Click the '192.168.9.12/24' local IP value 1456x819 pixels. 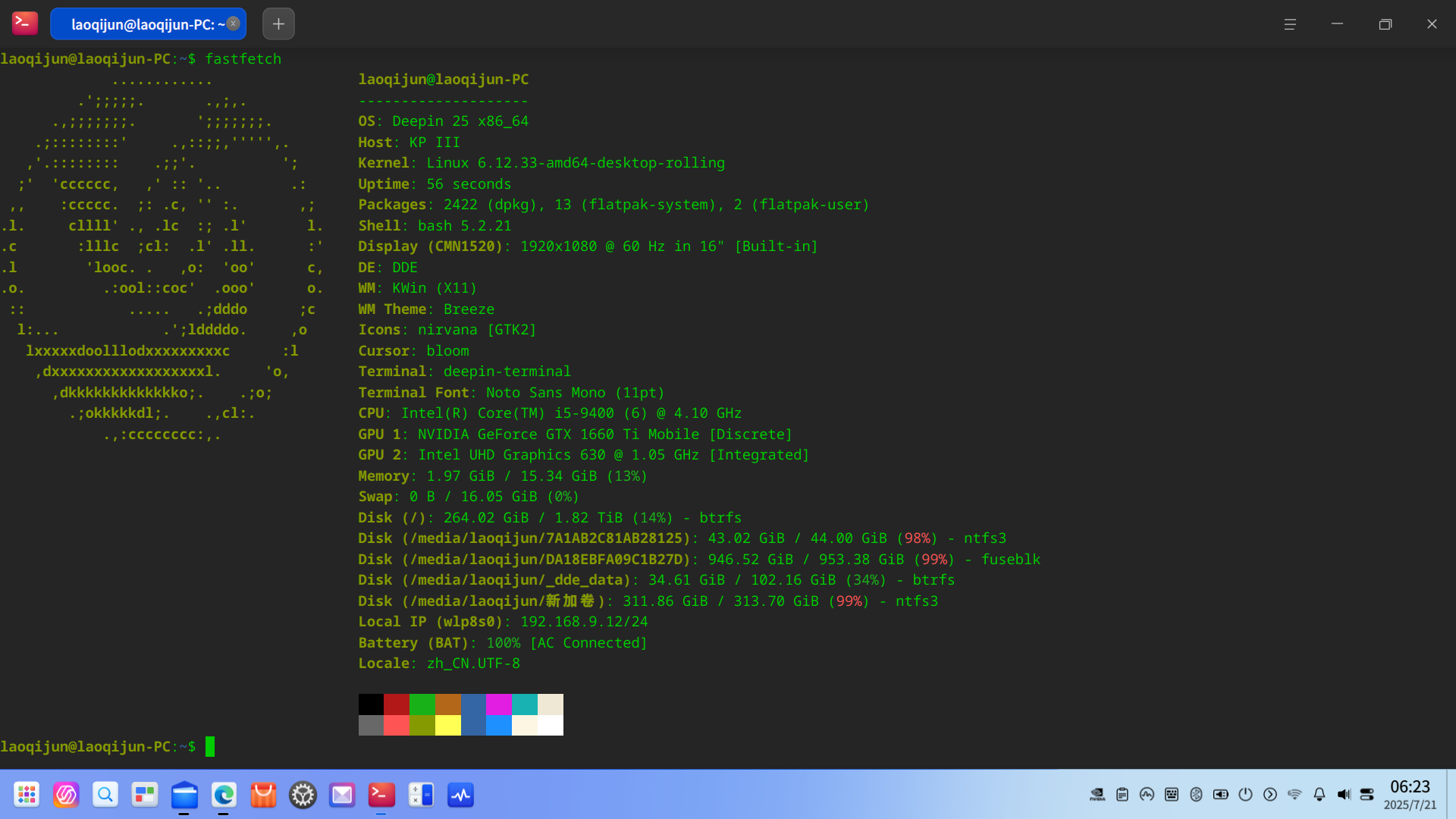[584, 622]
